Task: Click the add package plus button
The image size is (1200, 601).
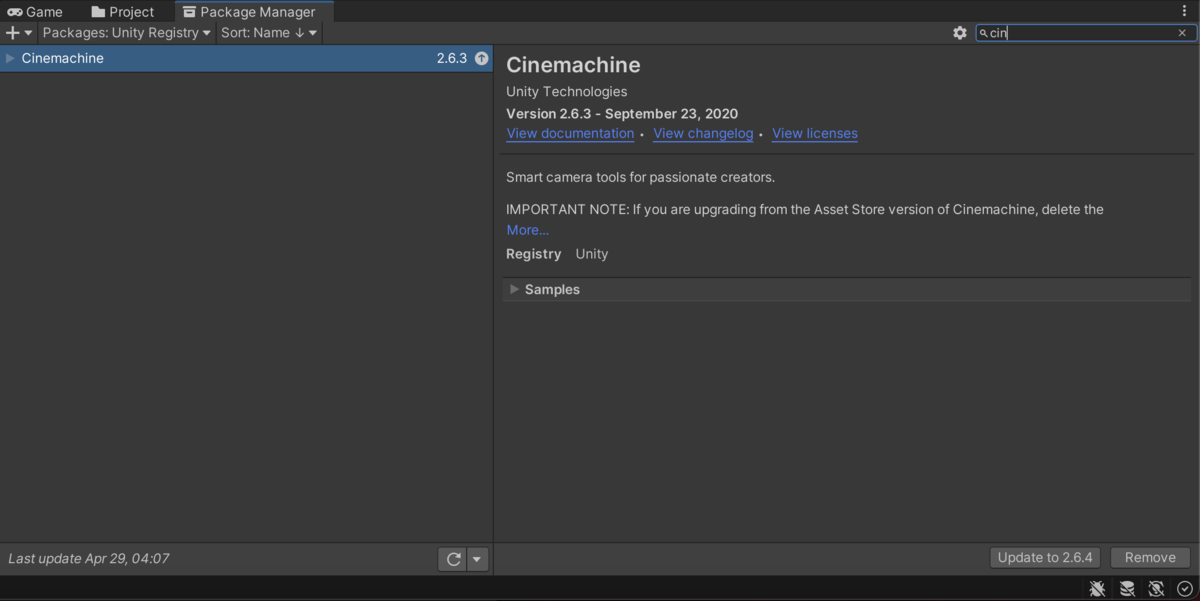Action: point(19,33)
